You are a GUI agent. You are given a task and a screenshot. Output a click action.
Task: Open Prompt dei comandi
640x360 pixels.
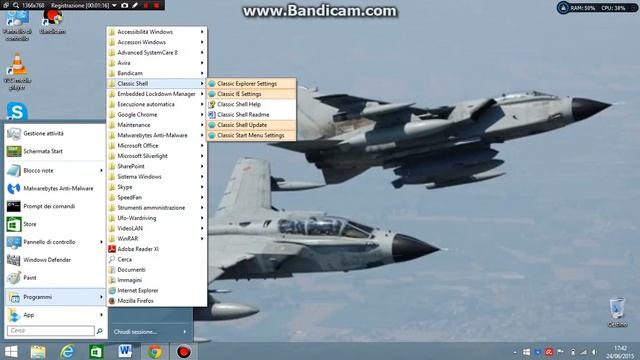pos(55,206)
